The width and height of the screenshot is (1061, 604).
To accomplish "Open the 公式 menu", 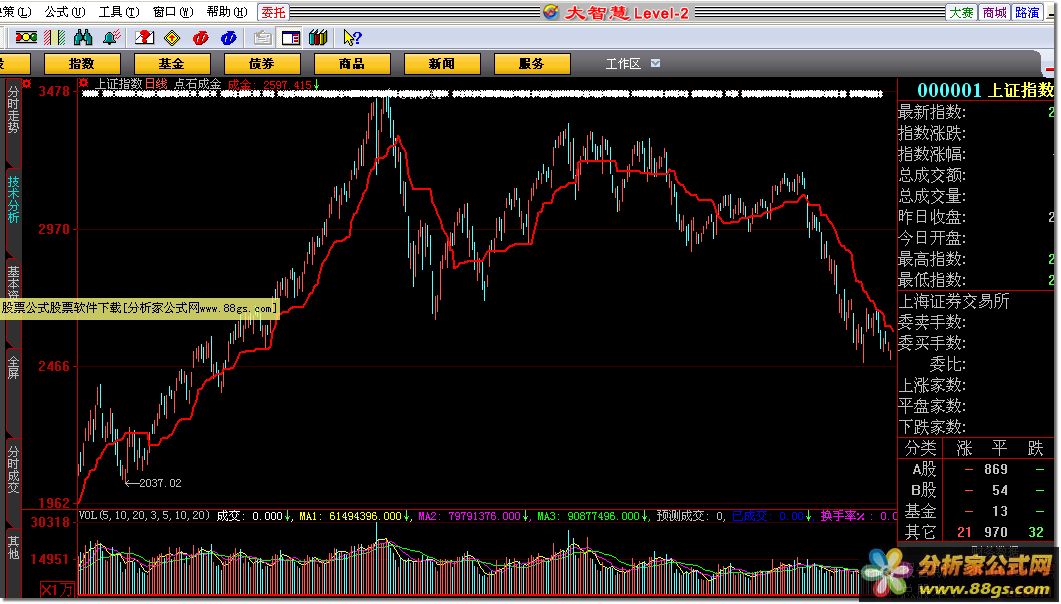I will pos(63,12).
